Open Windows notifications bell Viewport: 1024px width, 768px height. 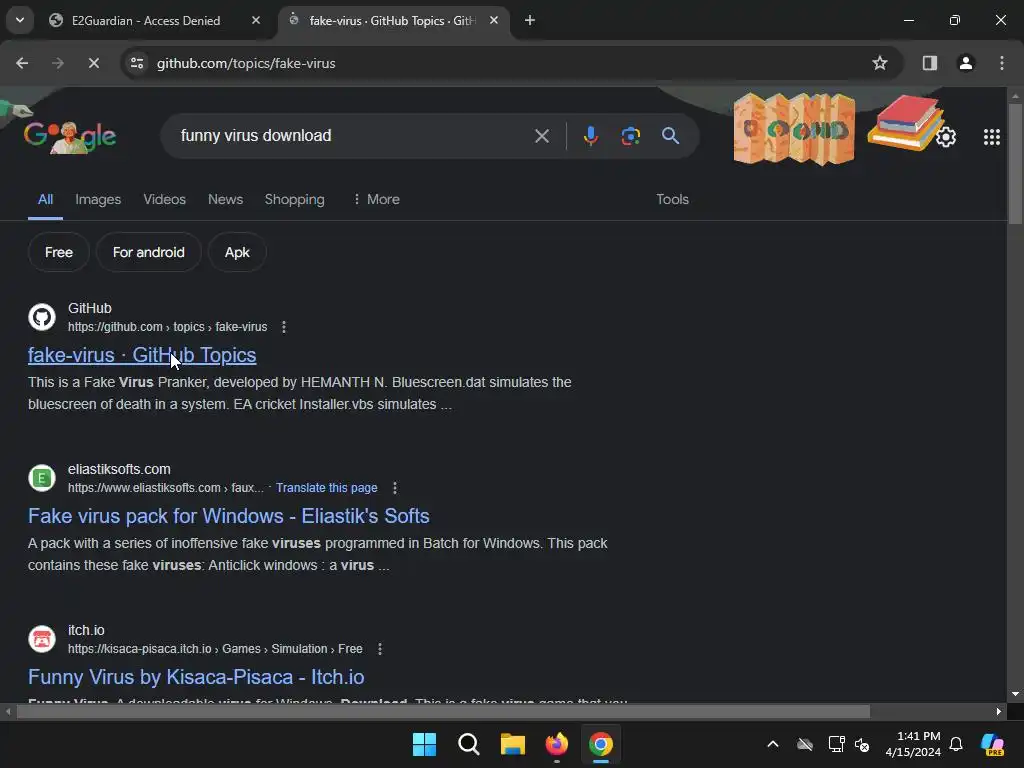(956, 744)
